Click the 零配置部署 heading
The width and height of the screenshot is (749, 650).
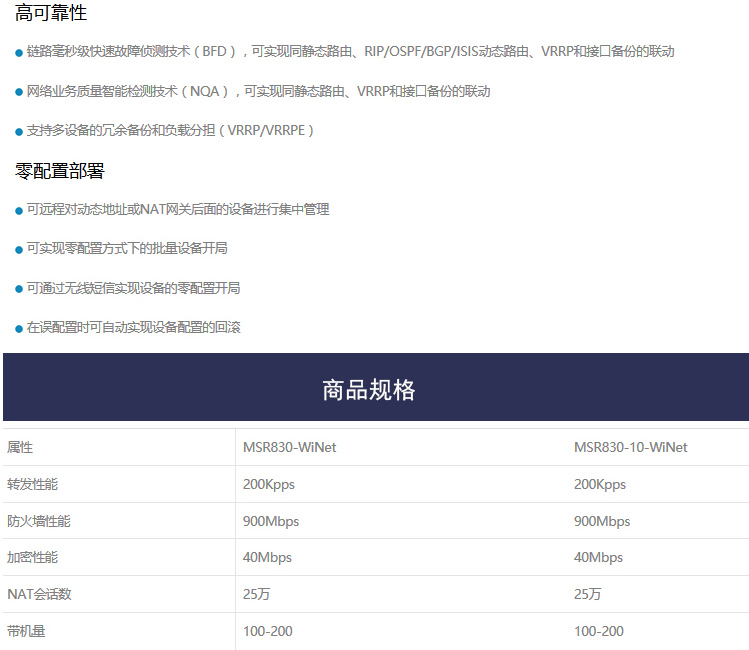(x=60, y=170)
